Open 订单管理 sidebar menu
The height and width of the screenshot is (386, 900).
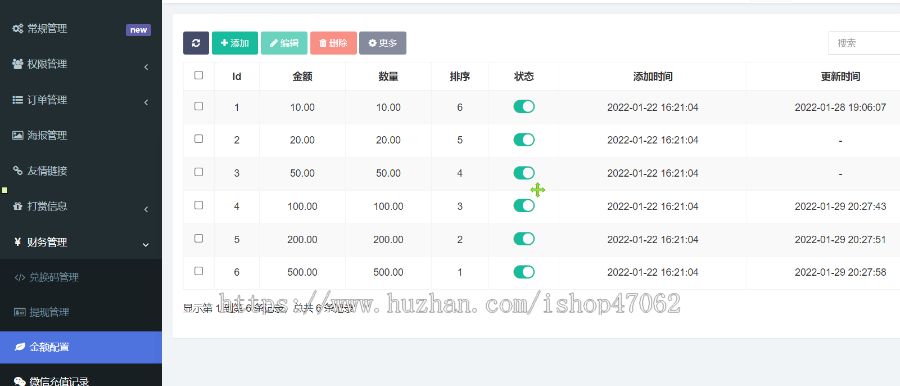coord(81,100)
